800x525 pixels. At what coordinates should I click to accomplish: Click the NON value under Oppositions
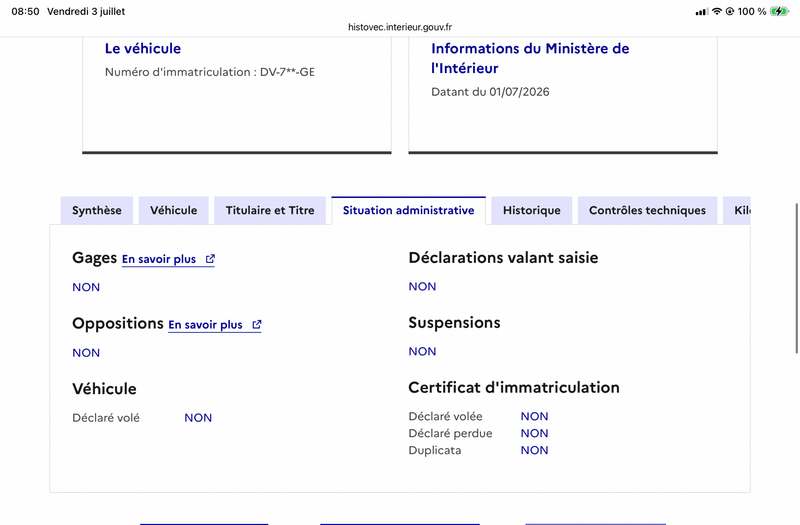[x=86, y=353]
